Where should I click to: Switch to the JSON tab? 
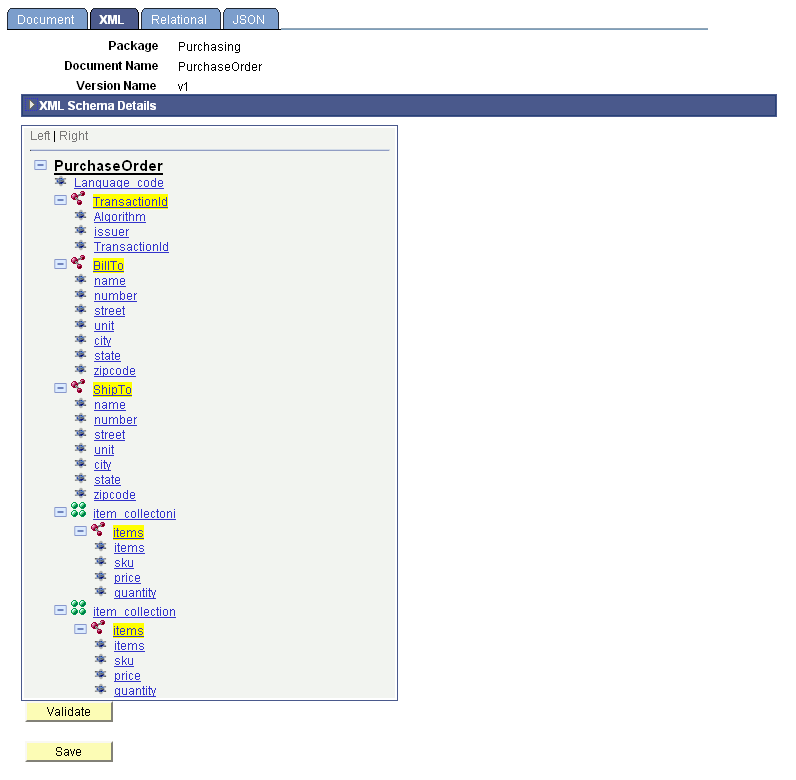(250, 19)
